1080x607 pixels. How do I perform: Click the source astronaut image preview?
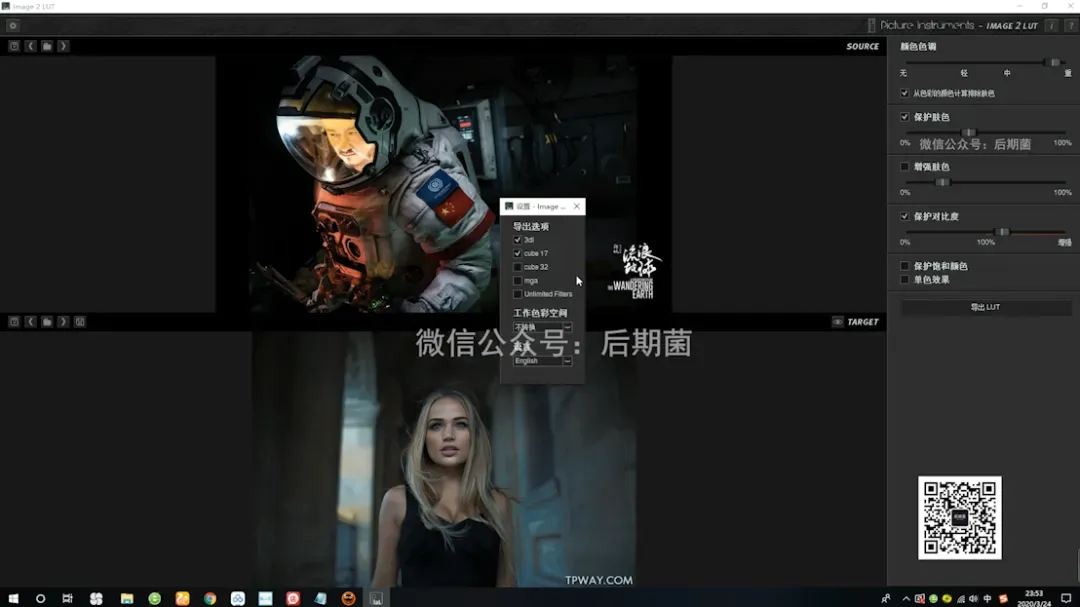pyautogui.click(x=444, y=184)
